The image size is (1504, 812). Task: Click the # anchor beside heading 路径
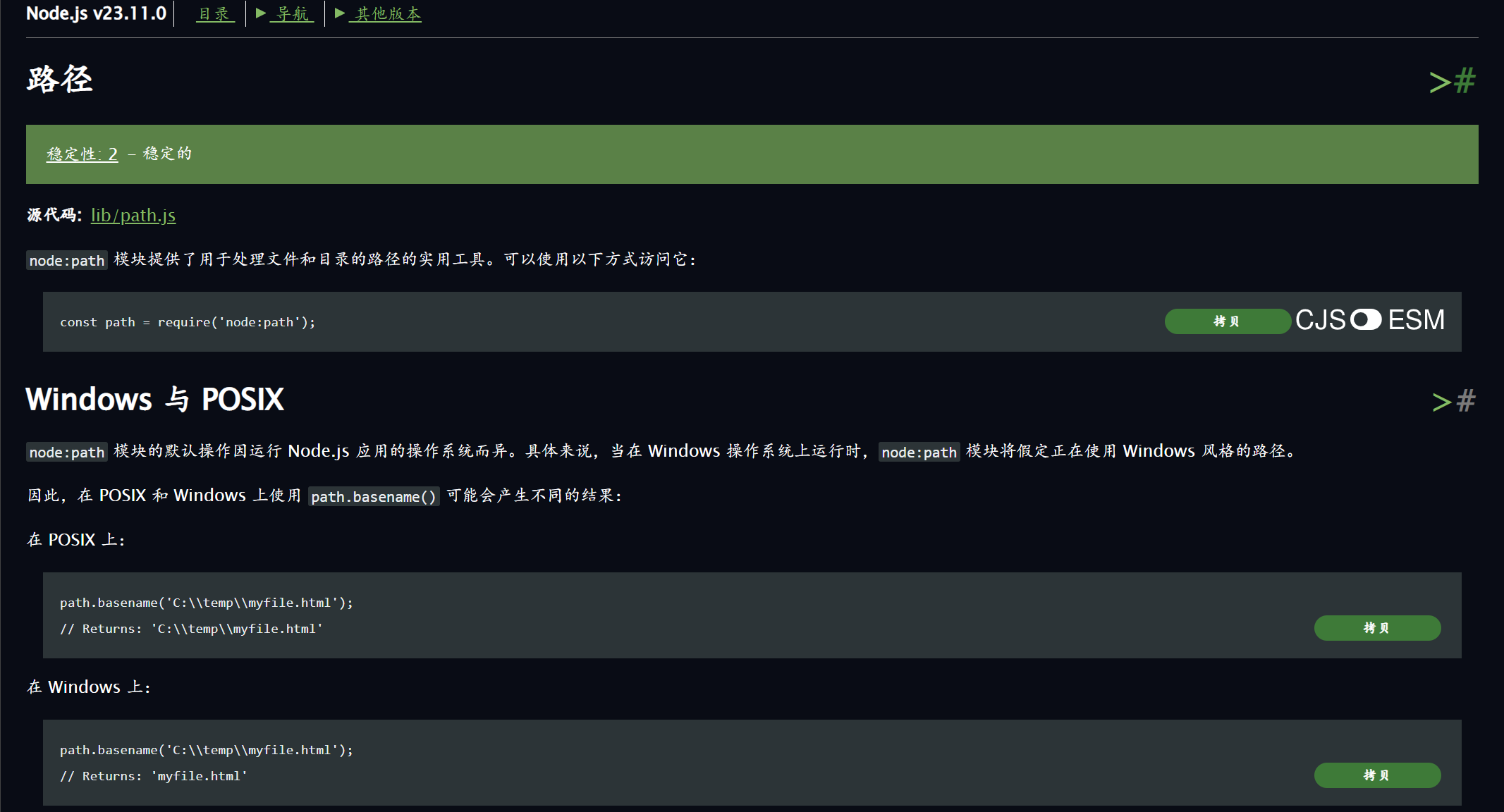pos(1465,80)
